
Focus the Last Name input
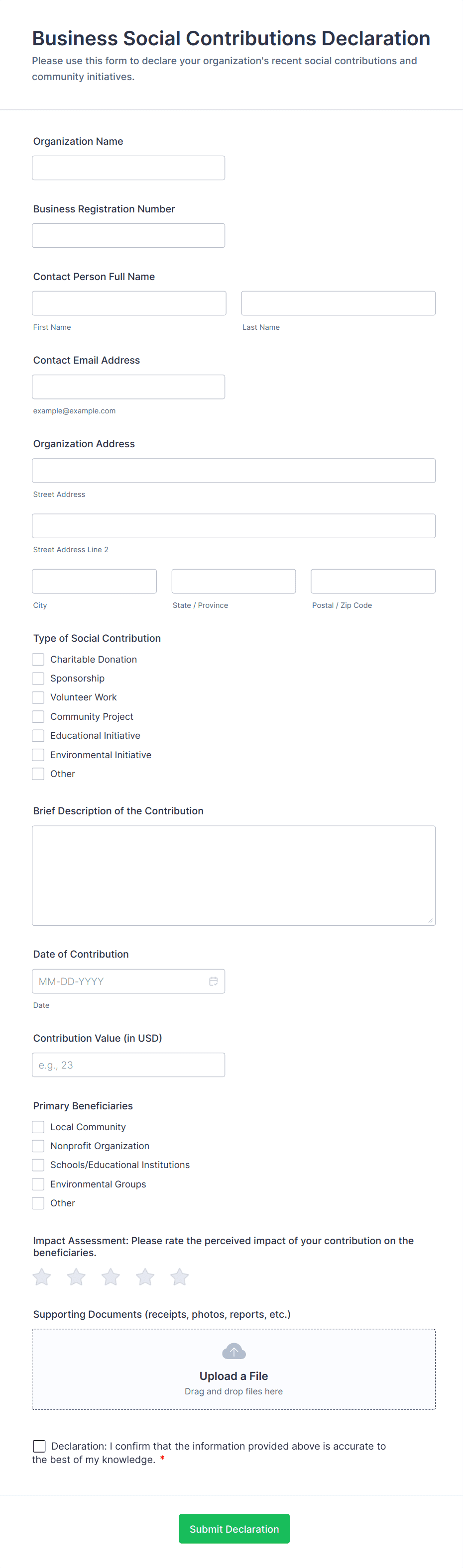338,303
